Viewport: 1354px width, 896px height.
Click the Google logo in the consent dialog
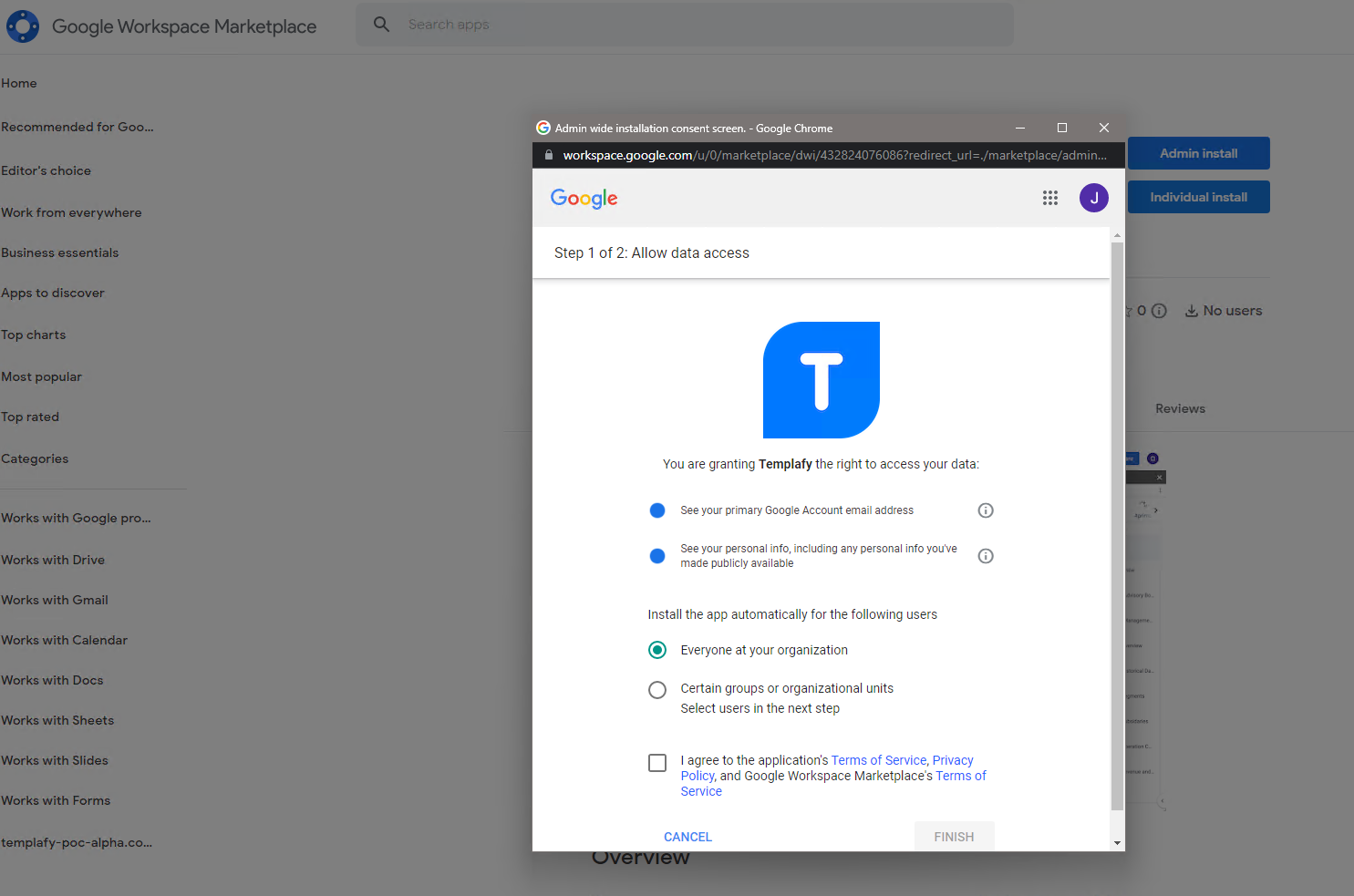(x=584, y=198)
